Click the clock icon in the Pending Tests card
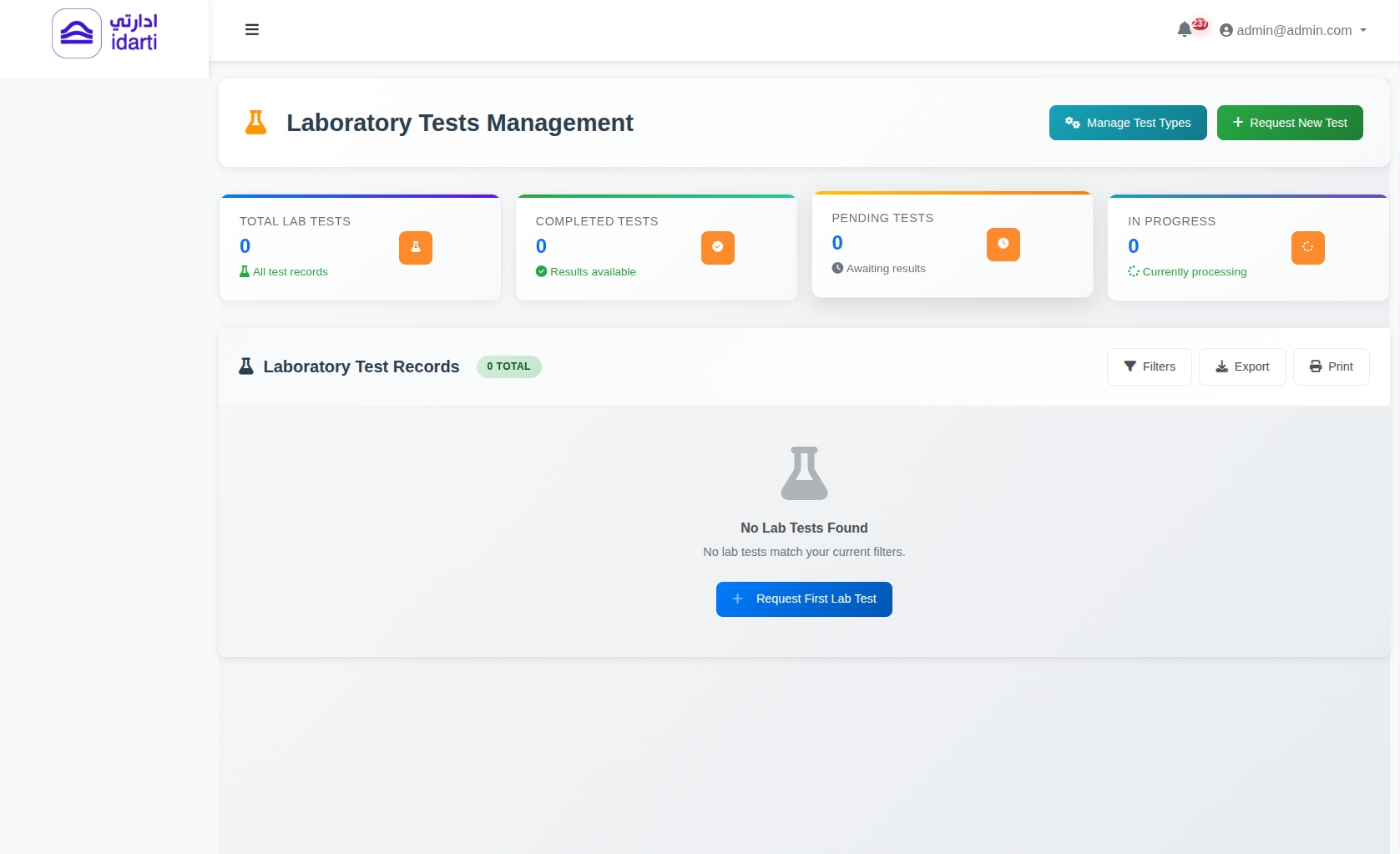Screen dimensions: 1400x854 [1003, 245]
